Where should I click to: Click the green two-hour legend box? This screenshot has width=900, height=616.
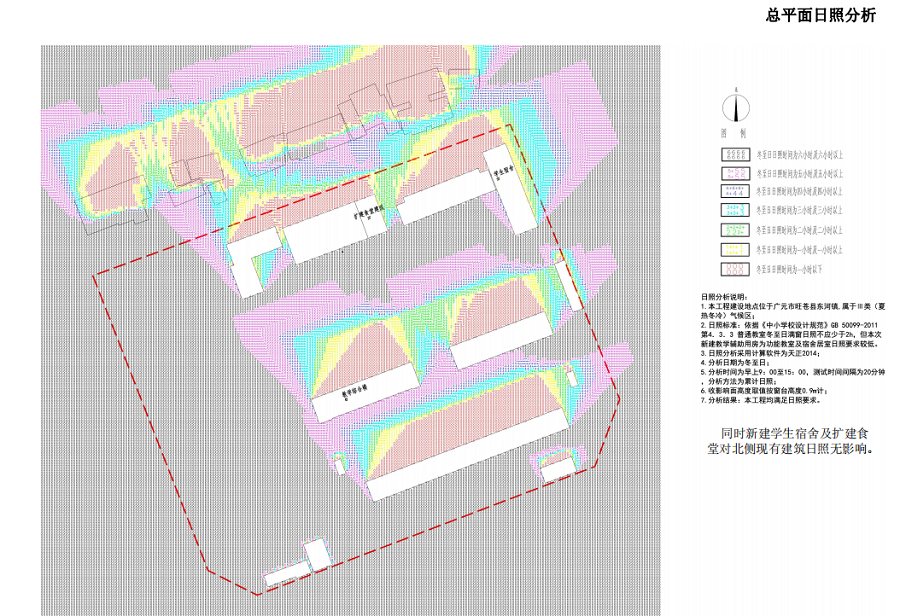point(735,230)
